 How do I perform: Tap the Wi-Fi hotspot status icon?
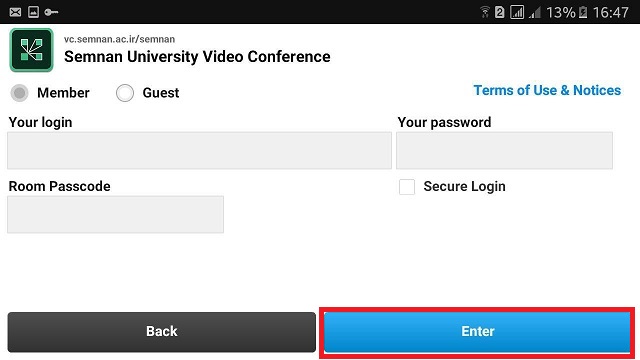coord(484,12)
